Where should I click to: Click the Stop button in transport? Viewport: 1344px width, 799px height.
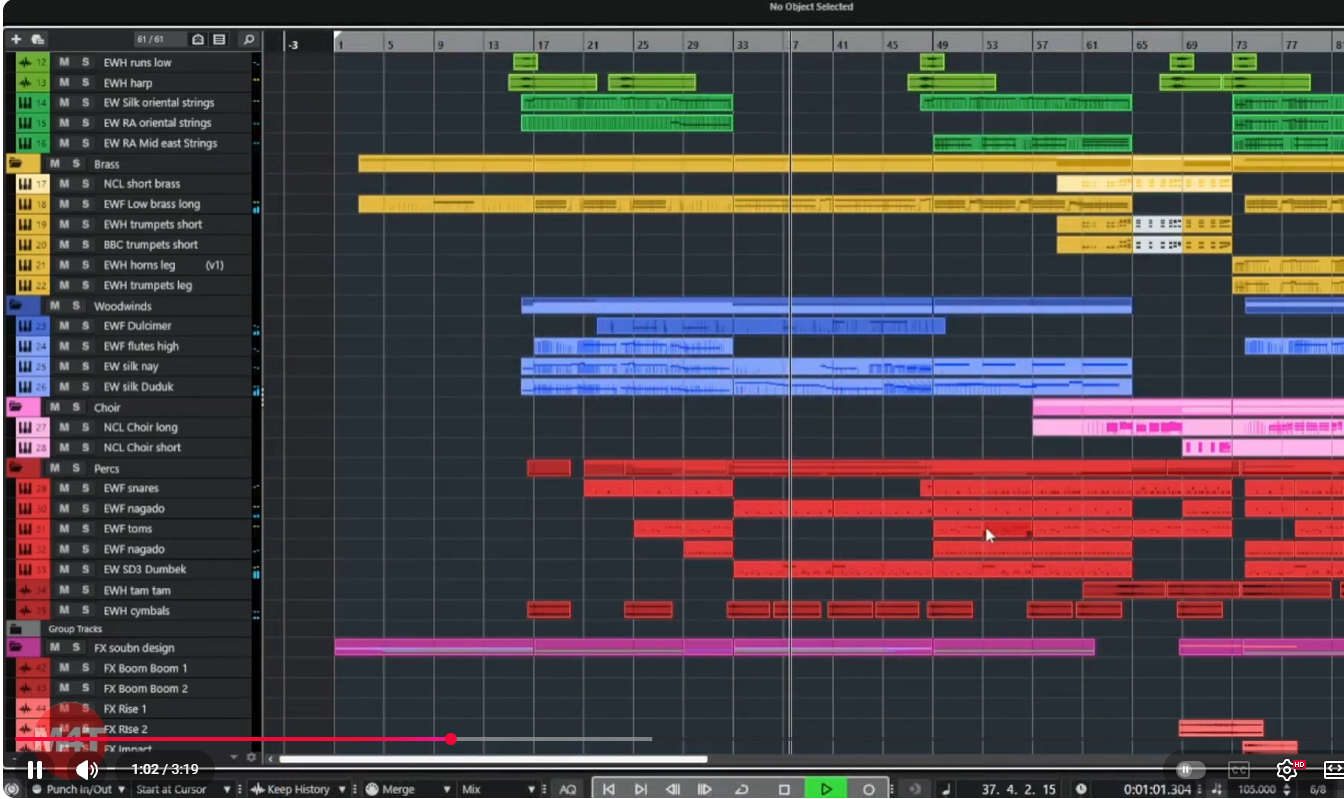click(x=784, y=789)
